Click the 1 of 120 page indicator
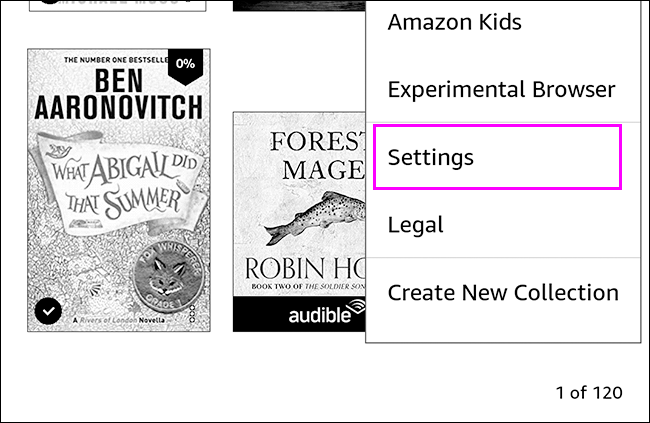This screenshot has width=650, height=423. point(587,392)
